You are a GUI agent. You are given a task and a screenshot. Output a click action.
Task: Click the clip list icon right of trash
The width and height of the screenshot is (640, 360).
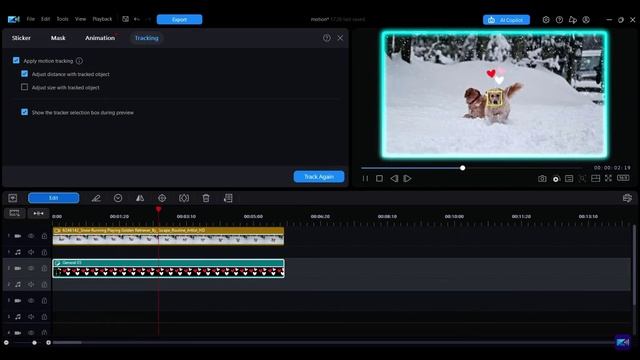[228, 198]
